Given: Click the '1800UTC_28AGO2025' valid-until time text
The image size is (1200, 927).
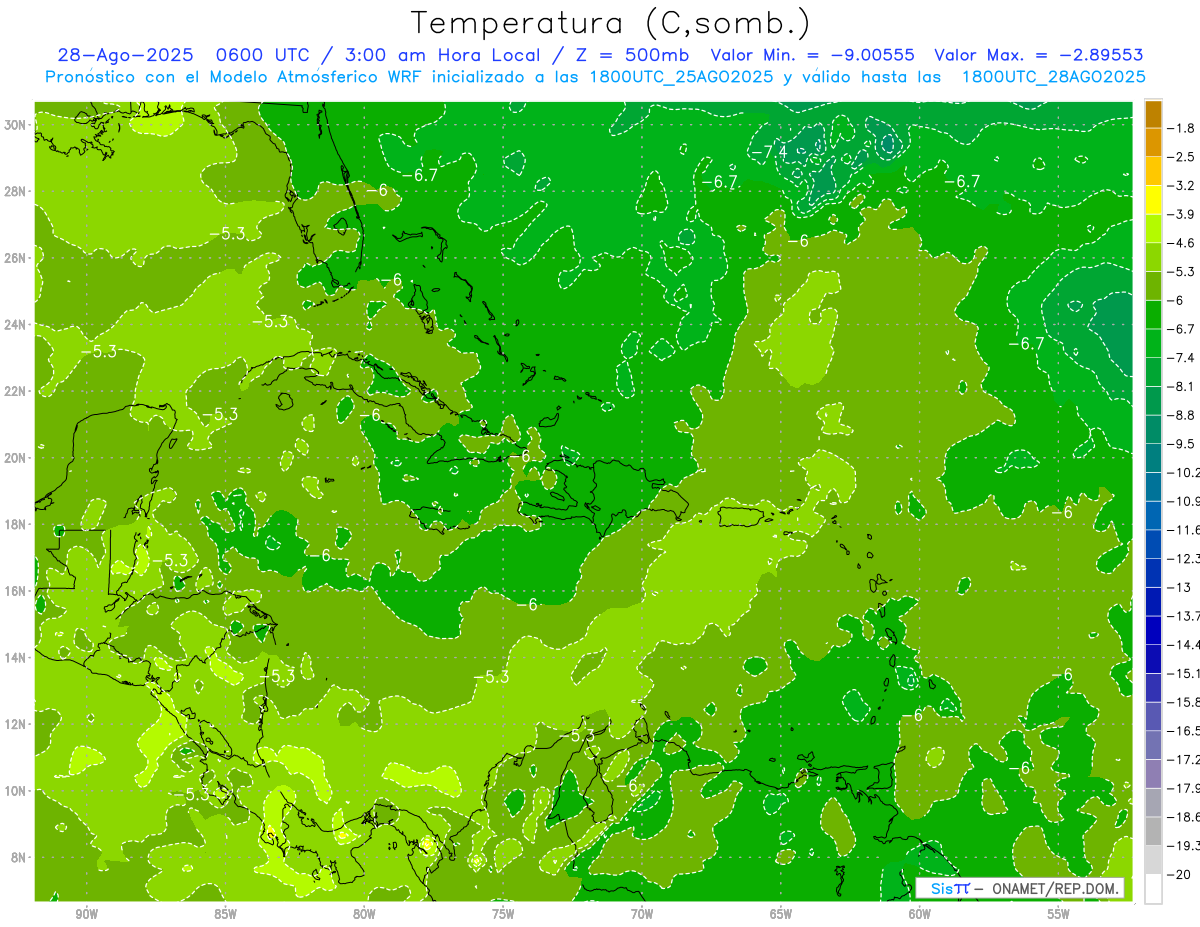Looking at the screenshot, I should coord(1052,77).
